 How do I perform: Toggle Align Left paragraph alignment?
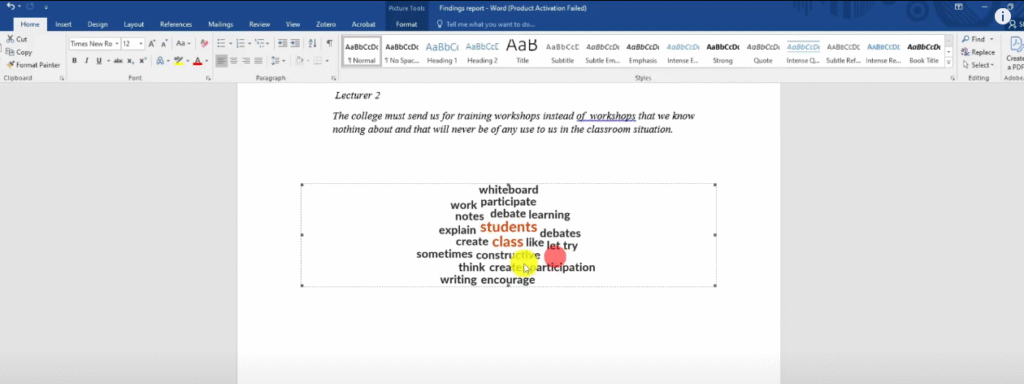(x=221, y=61)
